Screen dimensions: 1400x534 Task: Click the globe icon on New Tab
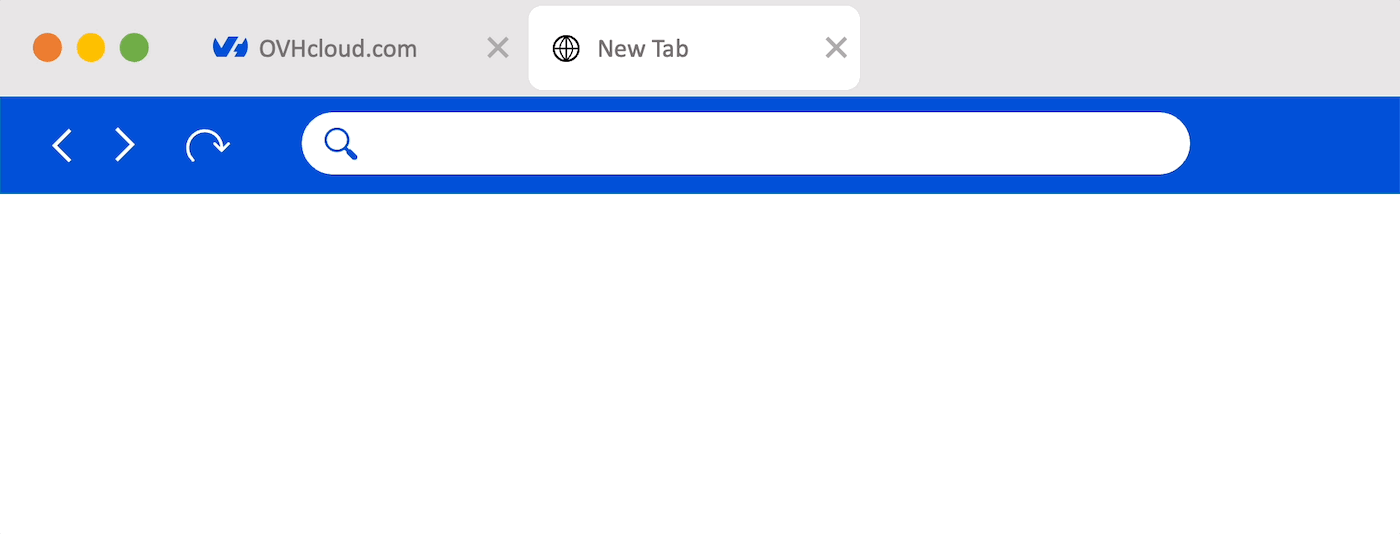pos(566,48)
